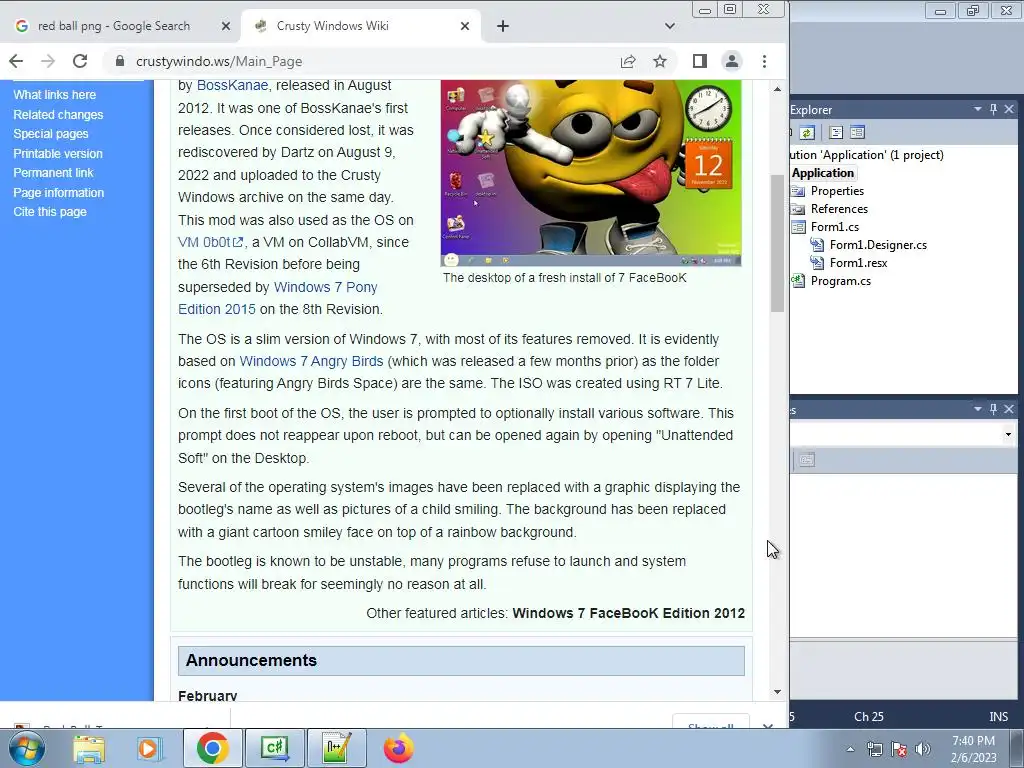Click the View Designer icon in Solution Explorer
Viewport: 1024px width, 768px height.
857,133
